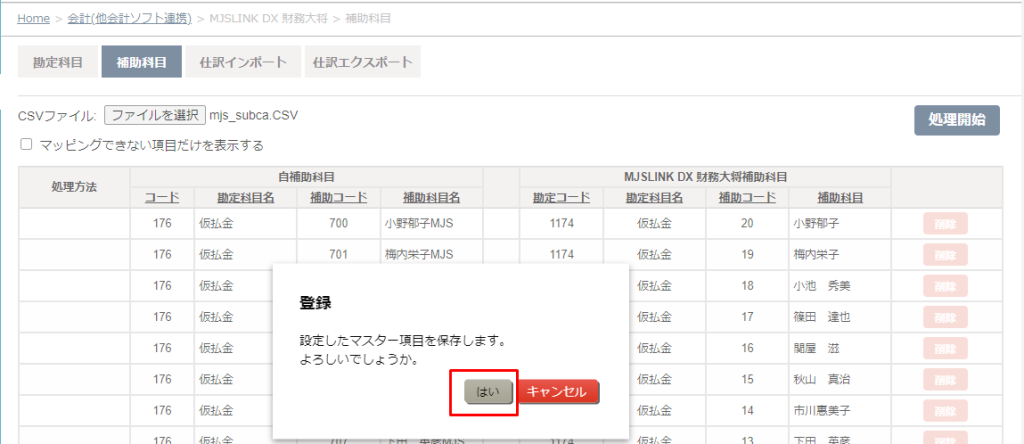The width and height of the screenshot is (1024, 444).
Task: Delete the 梅内栄子 mapping row
Action: coord(945,255)
